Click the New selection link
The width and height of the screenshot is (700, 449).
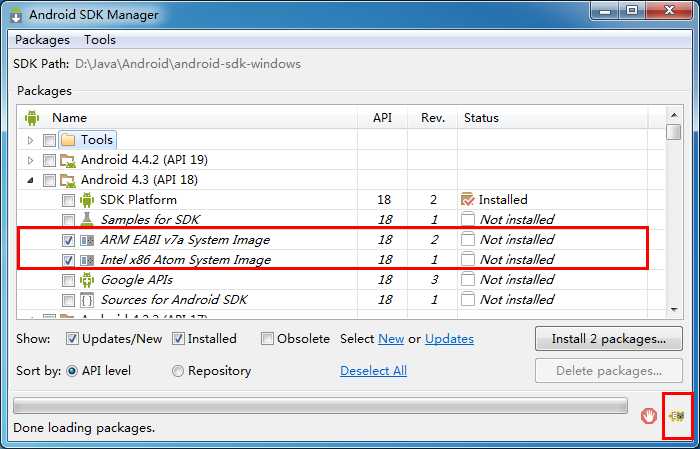(x=391, y=339)
